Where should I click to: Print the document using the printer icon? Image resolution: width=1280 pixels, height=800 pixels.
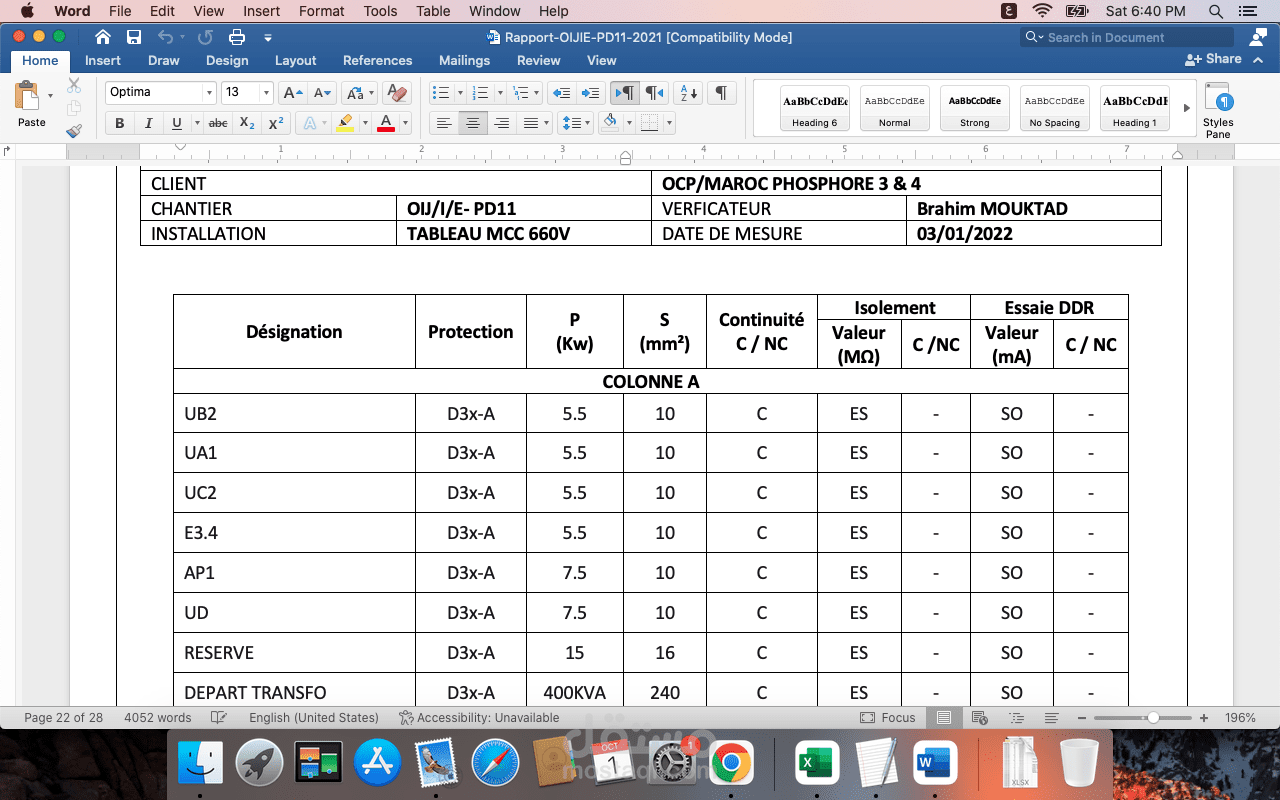click(x=237, y=38)
